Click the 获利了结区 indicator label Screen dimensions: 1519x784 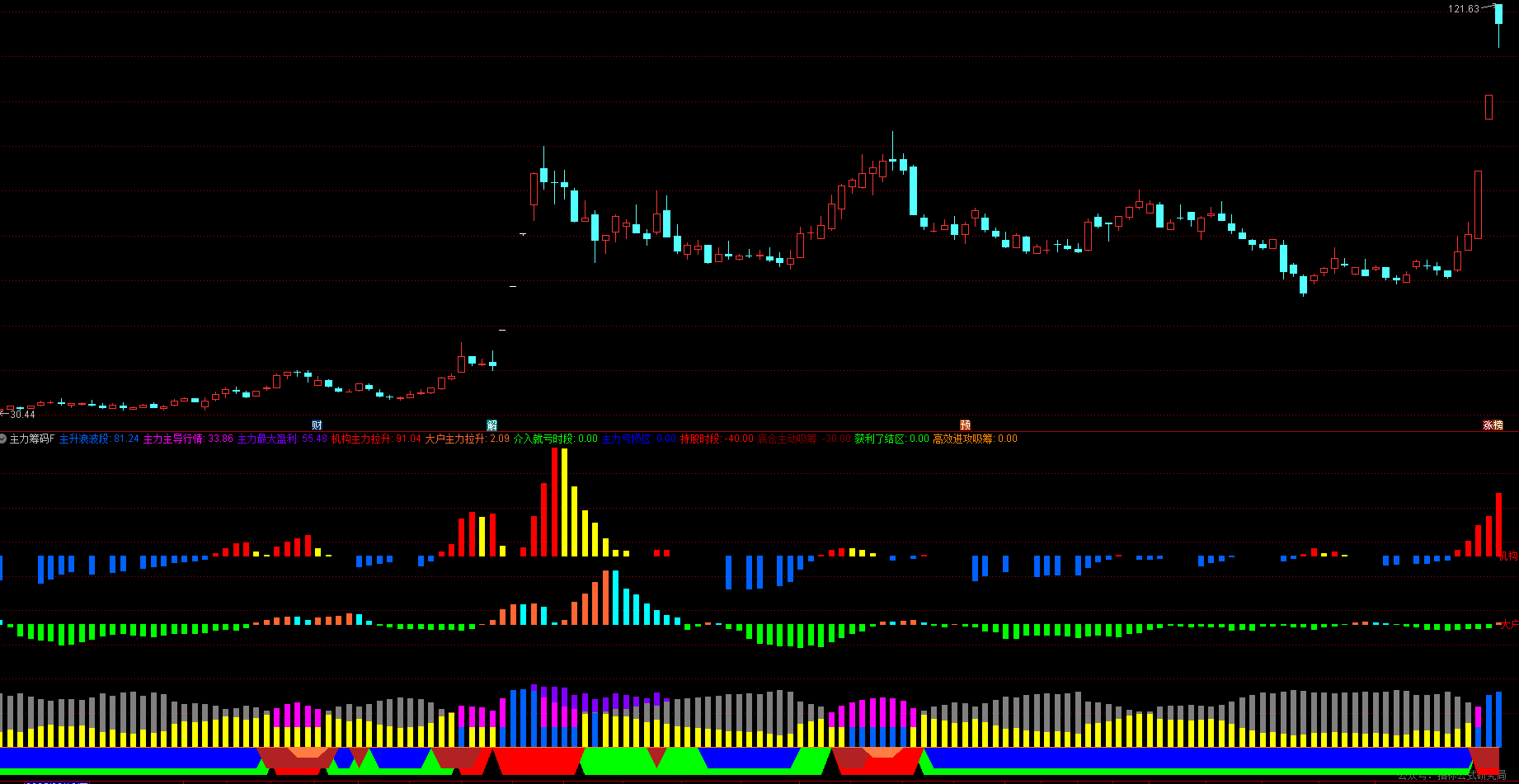tap(891, 439)
